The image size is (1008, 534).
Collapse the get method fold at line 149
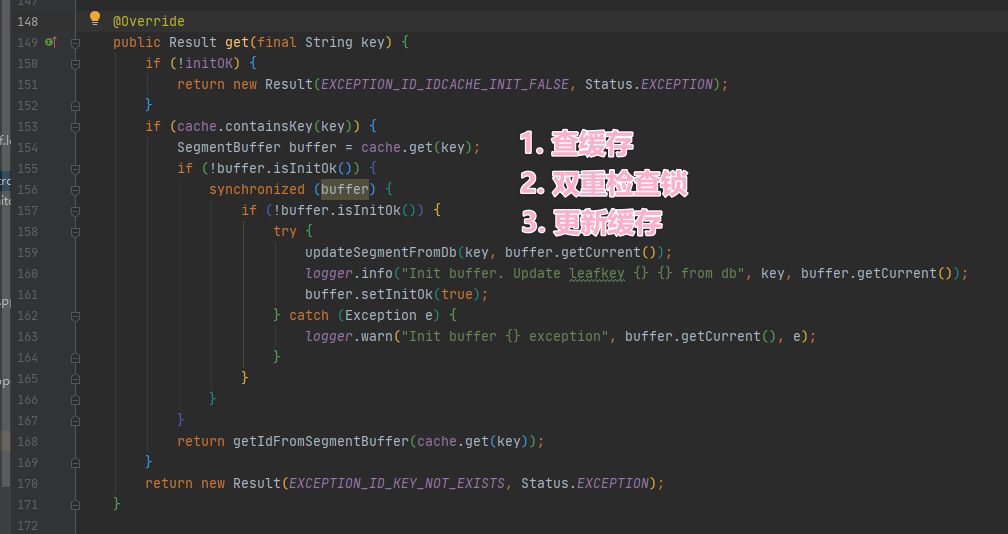click(75, 42)
